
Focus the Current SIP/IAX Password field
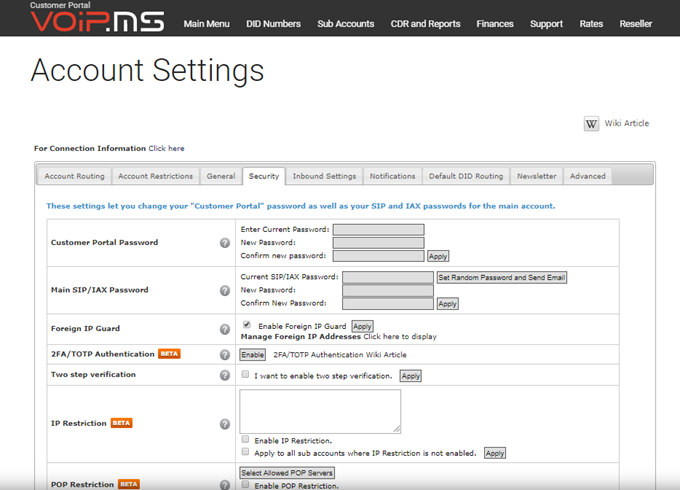pyautogui.click(x=388, y=277)
